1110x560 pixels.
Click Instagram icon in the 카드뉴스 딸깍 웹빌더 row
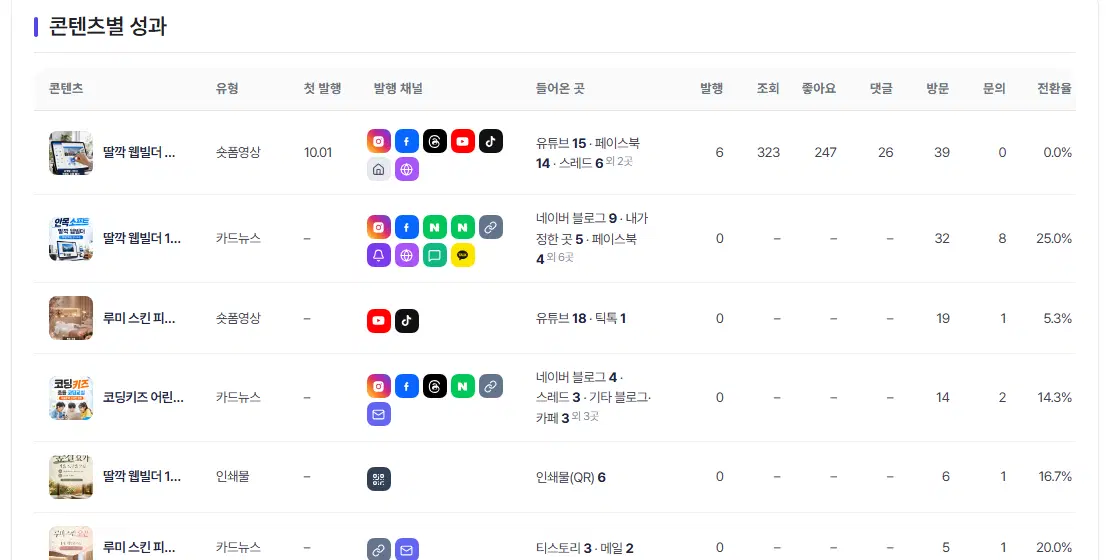coord(379,227)
